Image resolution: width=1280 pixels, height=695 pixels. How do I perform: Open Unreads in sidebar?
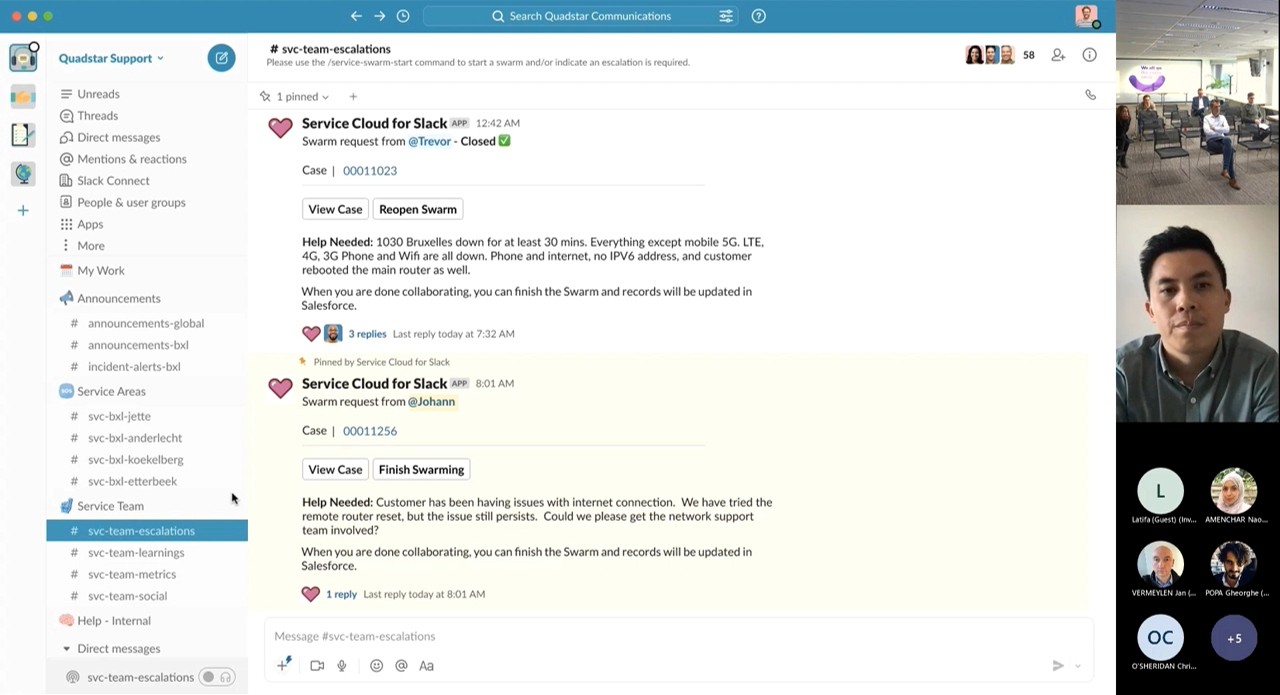point(98,94)
